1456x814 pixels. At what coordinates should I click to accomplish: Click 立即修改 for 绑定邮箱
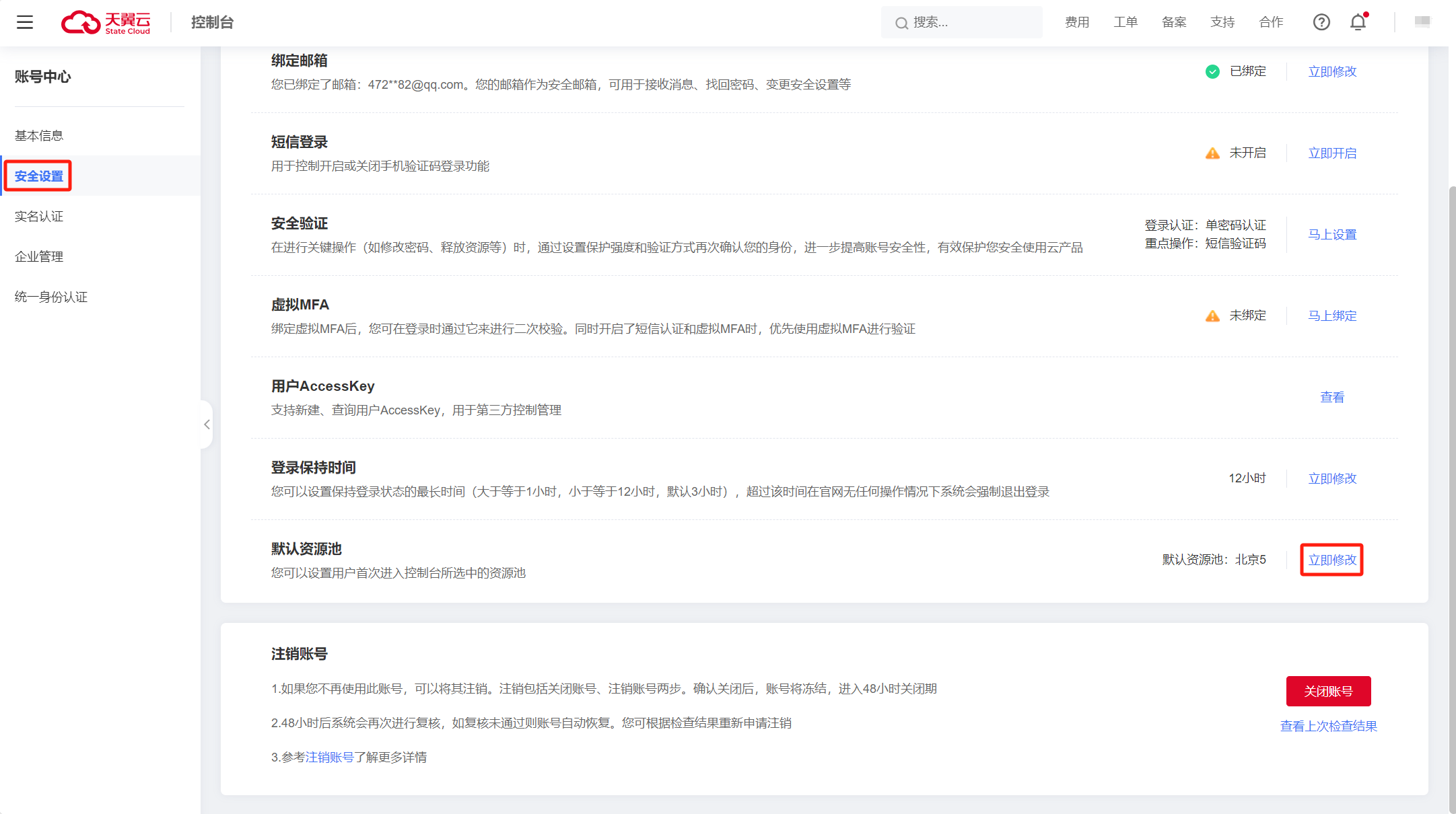tap(1332, 71)
